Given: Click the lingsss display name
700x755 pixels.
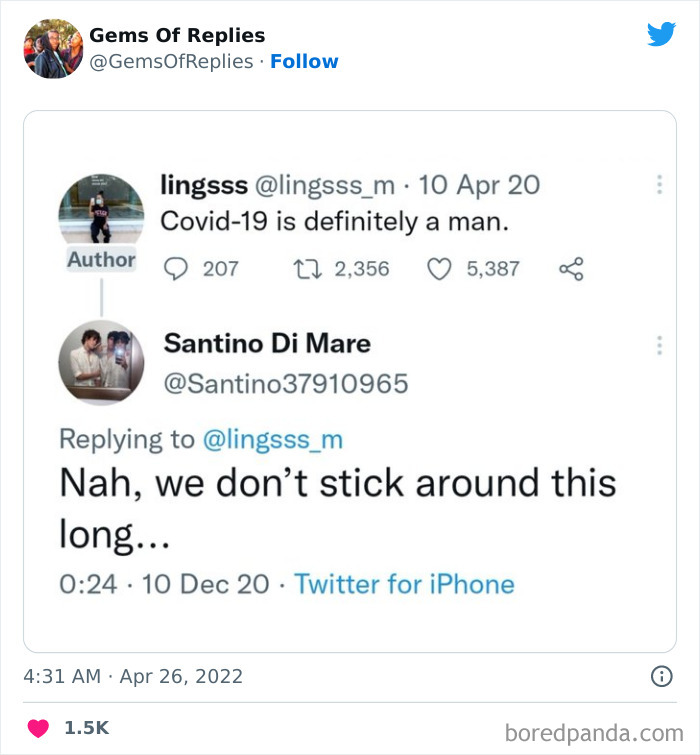Looking at the screenshot, I should pos(204,185).
